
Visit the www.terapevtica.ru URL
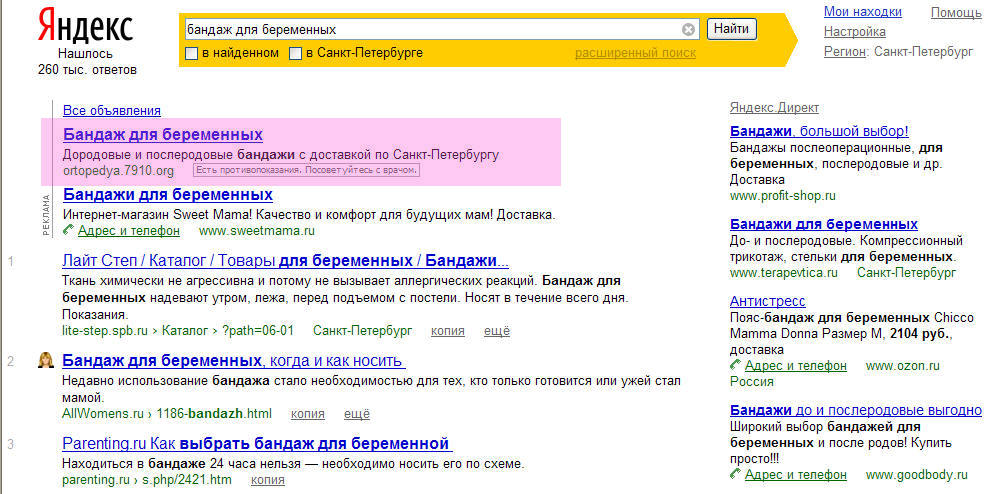tap(784, 273)
